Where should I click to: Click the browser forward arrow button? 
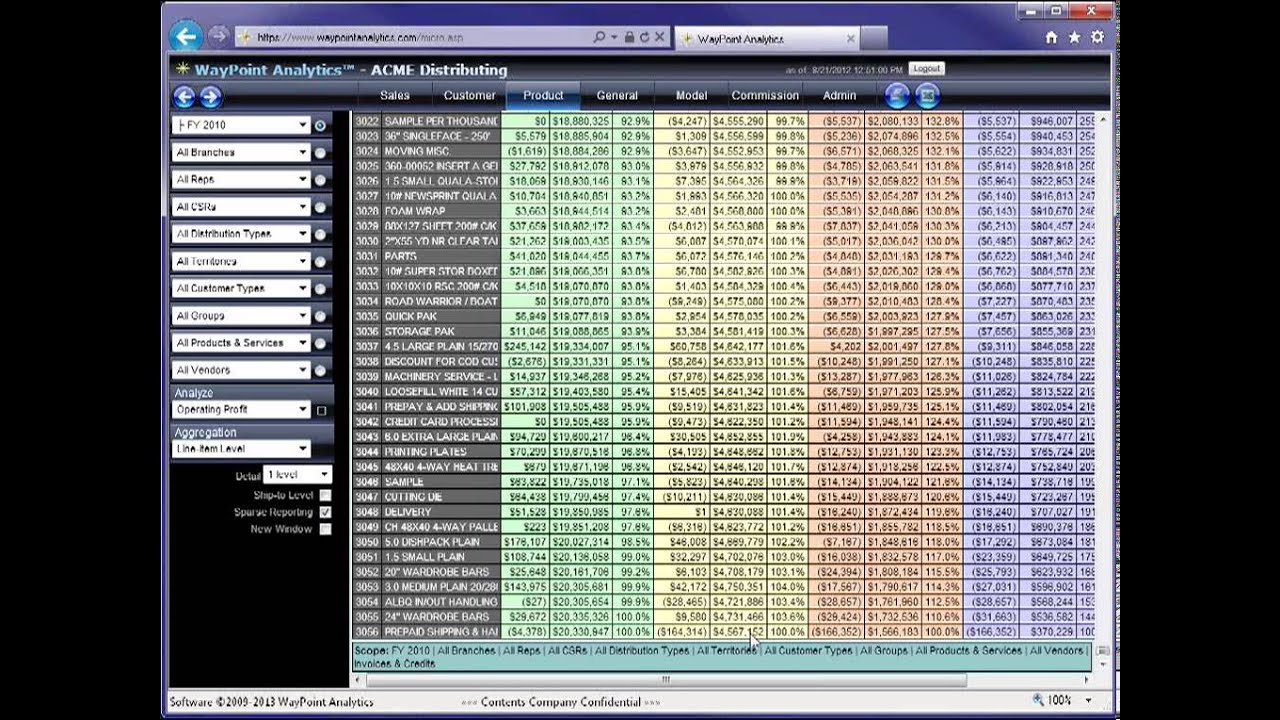click(x=218, y=37)
